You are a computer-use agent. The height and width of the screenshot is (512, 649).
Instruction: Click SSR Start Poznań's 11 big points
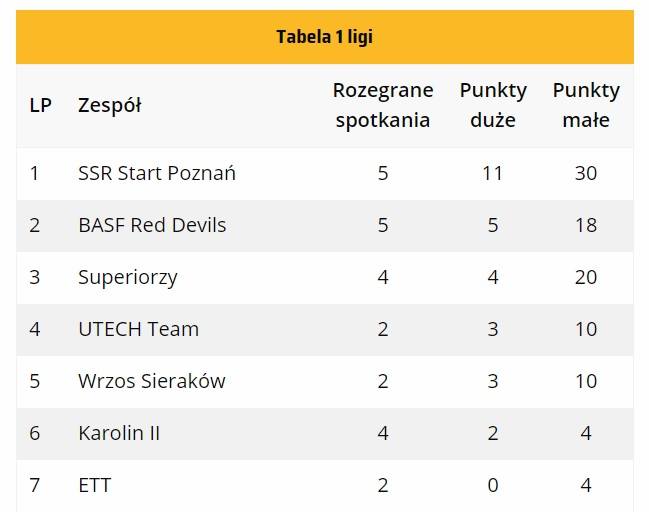click(x=492, y=173)
